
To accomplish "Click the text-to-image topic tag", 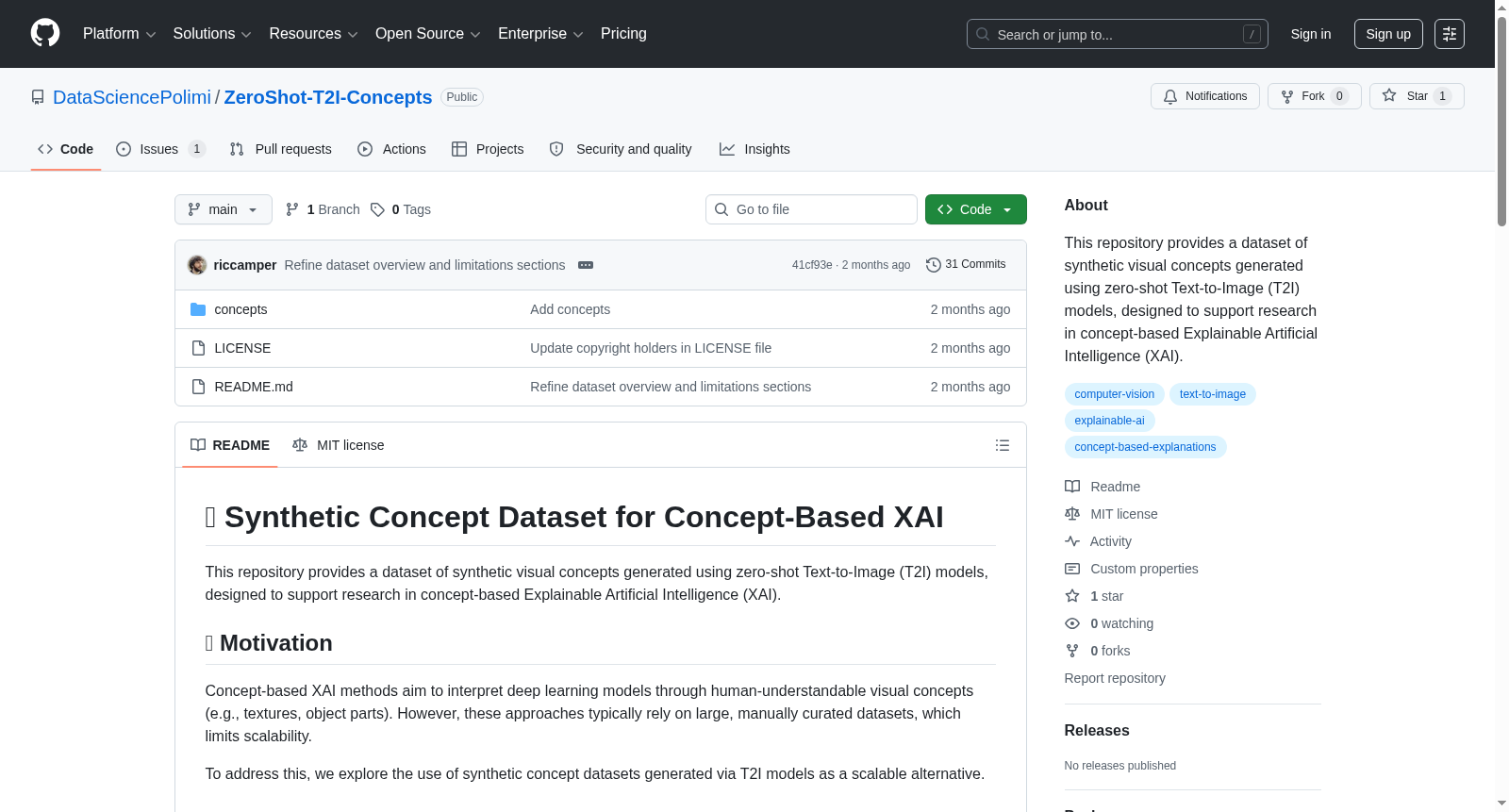I will click(x=1212, y=394).
